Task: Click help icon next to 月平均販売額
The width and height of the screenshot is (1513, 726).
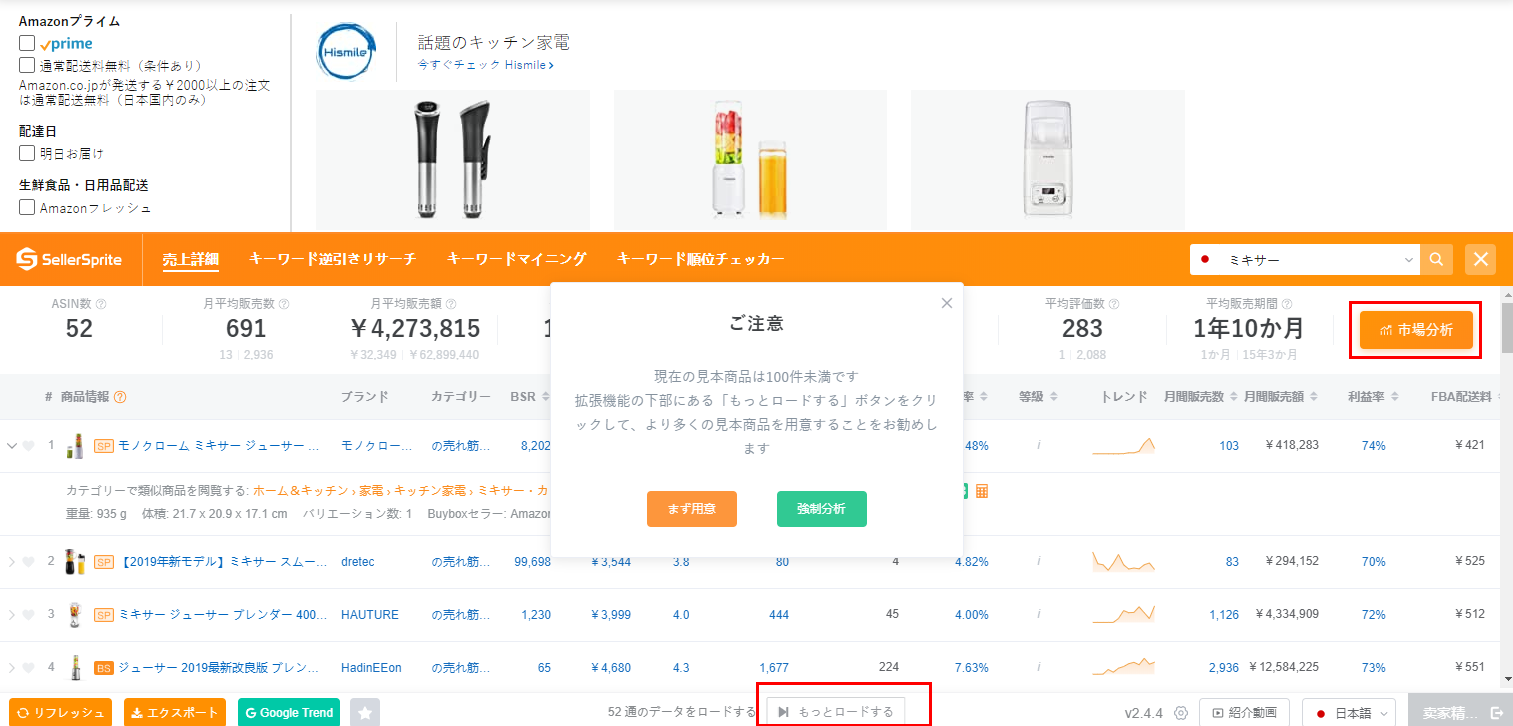Action: pos(451,304)
